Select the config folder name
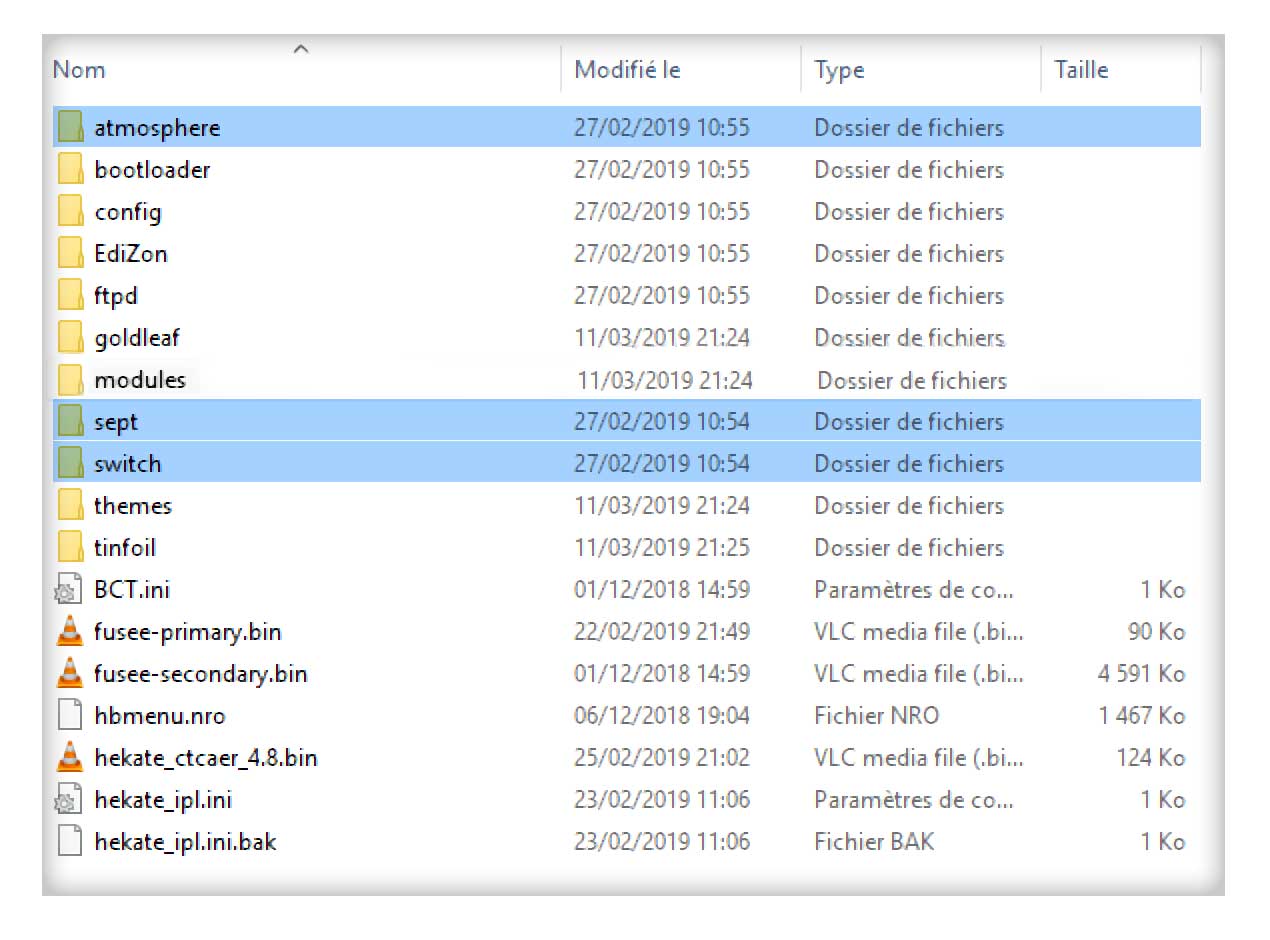Image resolution: width=1270 pixels, height=940 pixels. pyautogui.click(x=128, y=213)
